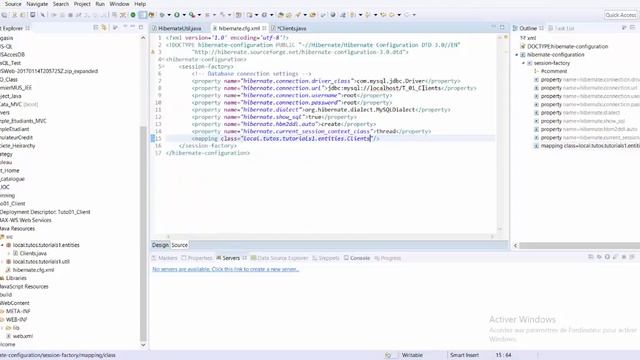The width and height of the screenshot is (640, 360).
Task: Collapse the local.tutos.tutorials1.entities package
Action: click(x=2, y=245)
